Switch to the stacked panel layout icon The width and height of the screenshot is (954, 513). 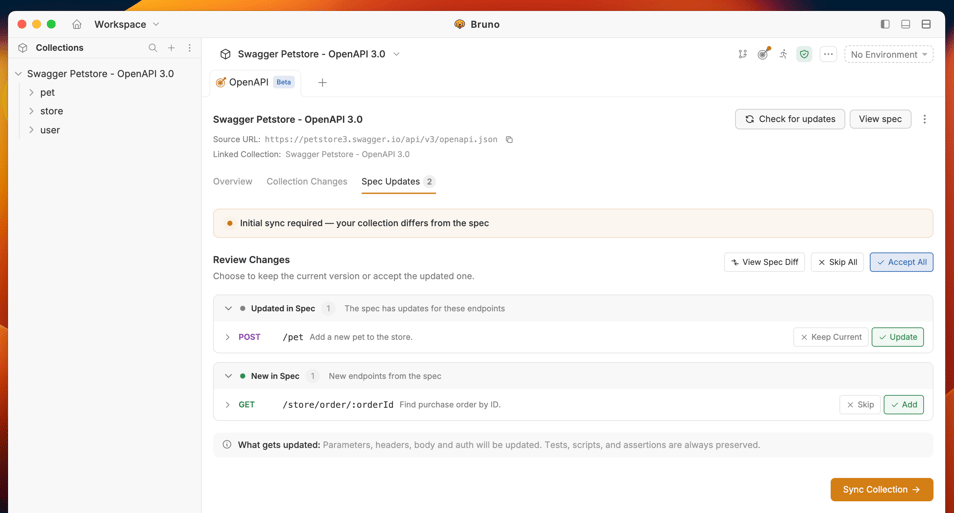(x=926, y=24)
